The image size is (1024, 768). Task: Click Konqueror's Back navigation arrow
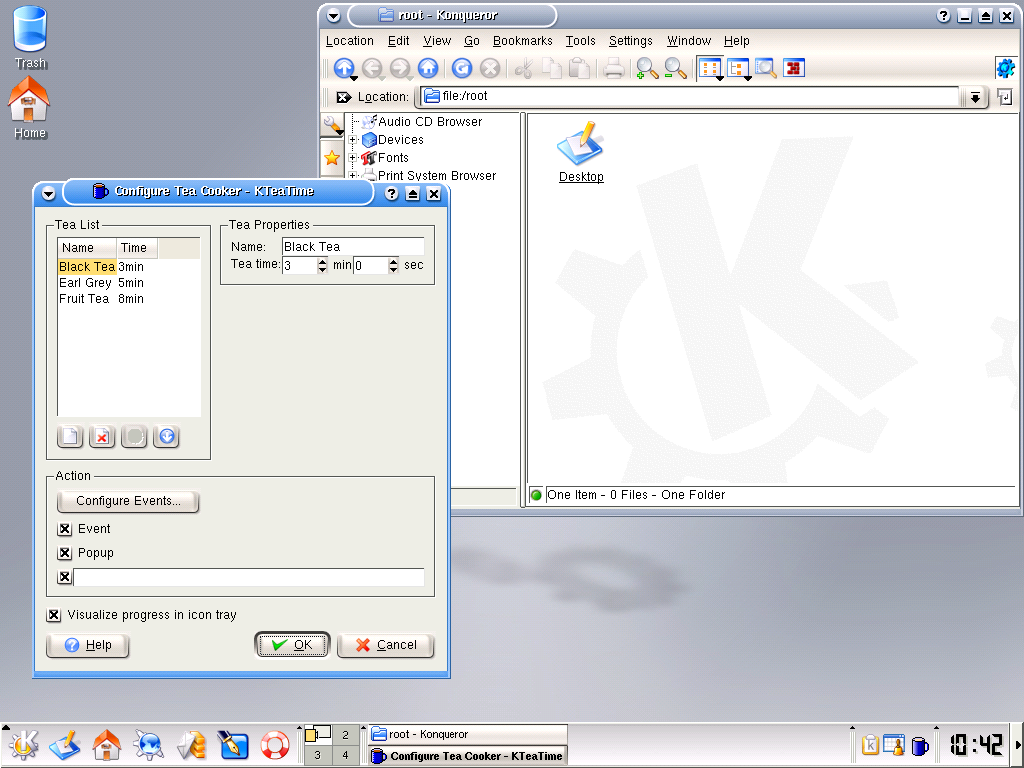coord(372,68)
